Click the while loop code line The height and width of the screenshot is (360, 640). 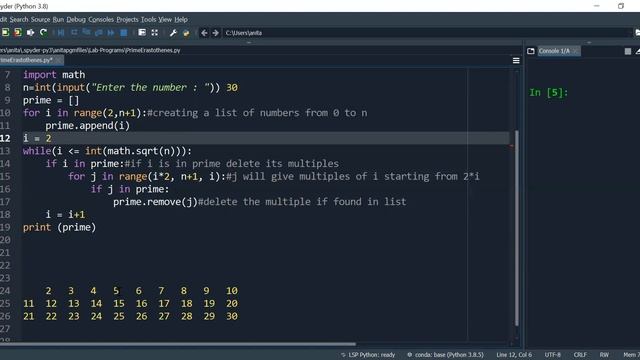coord(107,151)
